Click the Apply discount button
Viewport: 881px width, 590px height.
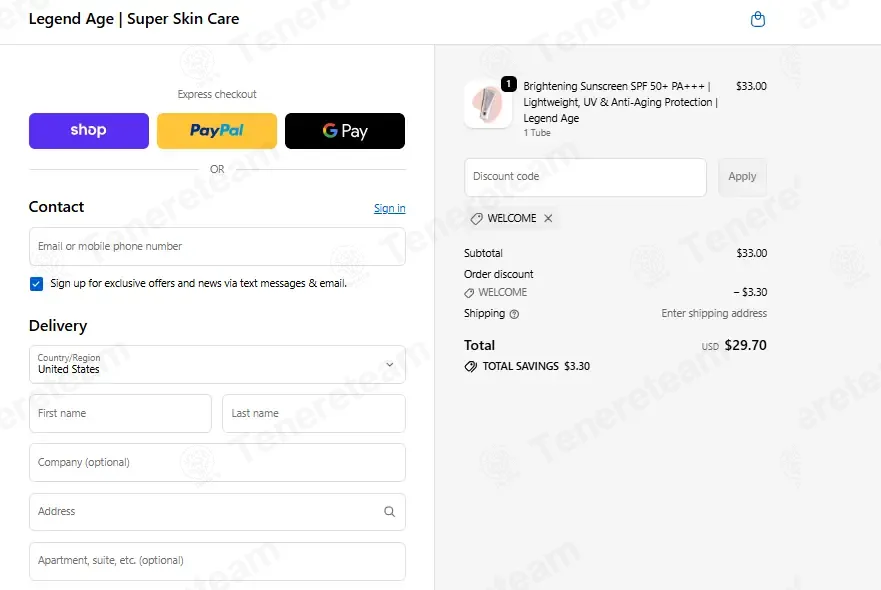click(x=742, y=177)
